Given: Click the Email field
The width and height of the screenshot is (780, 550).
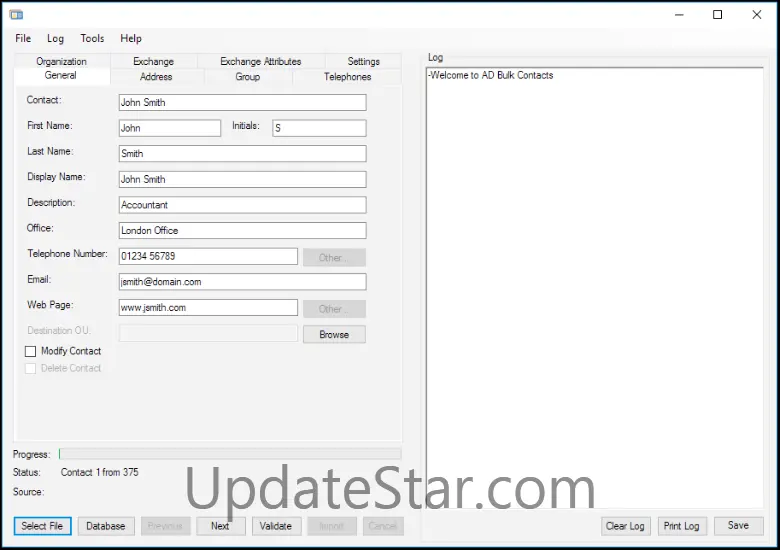Looking at the screenshot, I should pyautogui.click(x=243, y=281).
